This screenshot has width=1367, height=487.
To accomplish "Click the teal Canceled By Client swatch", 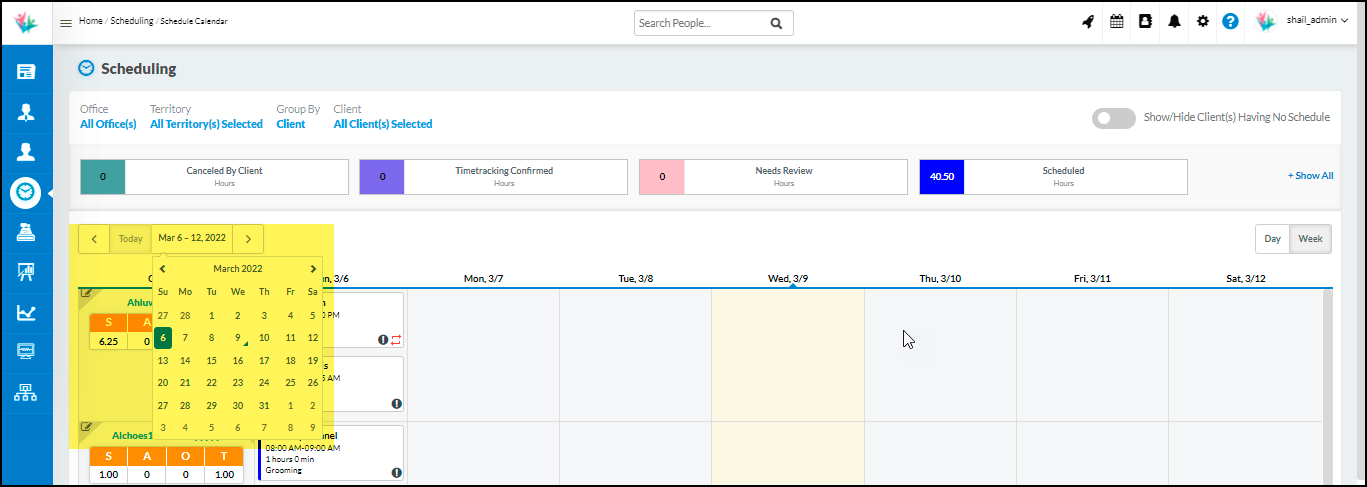I will pos(103,177).
